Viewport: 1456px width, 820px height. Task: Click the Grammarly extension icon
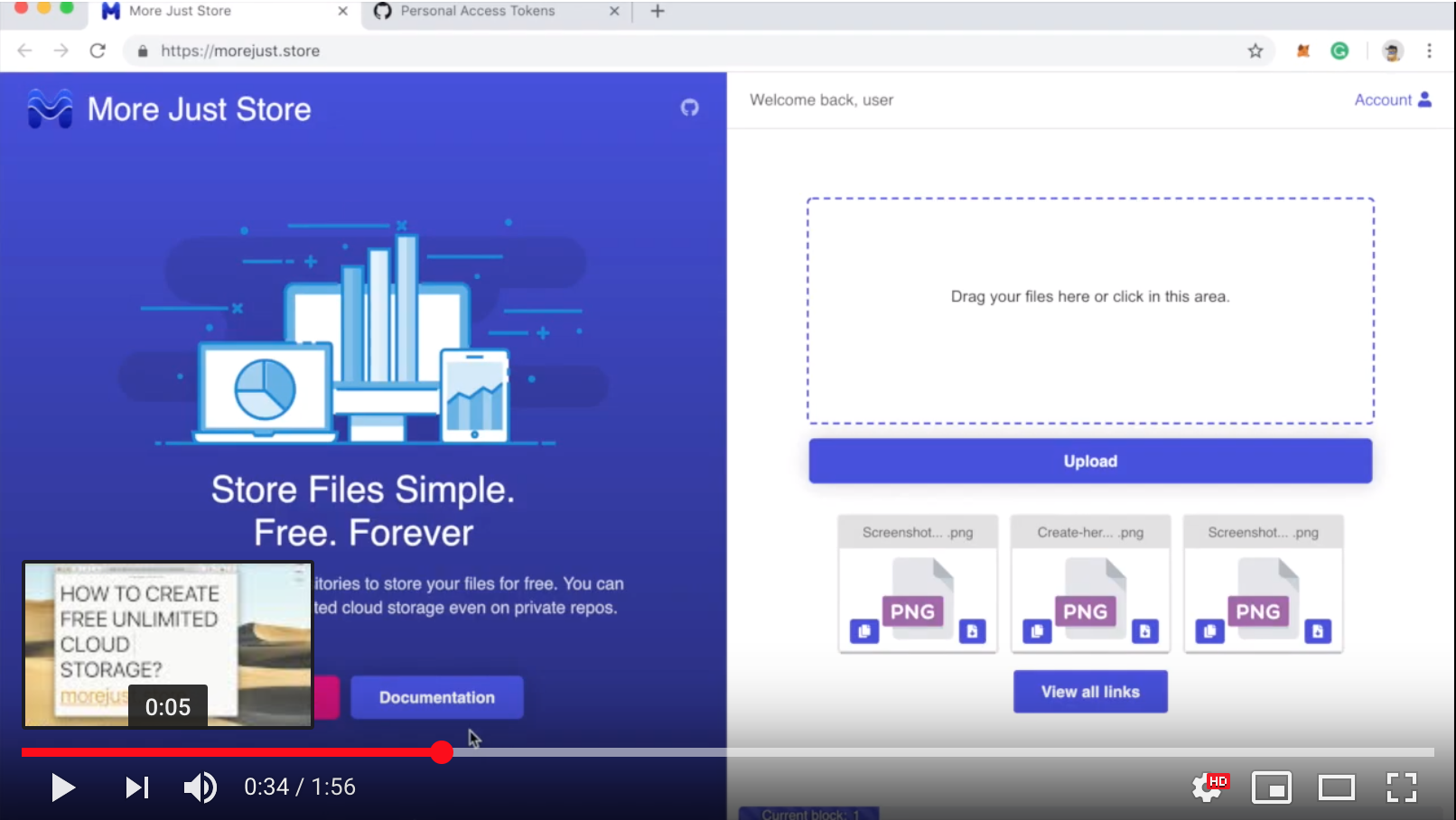click(1339, 51)
